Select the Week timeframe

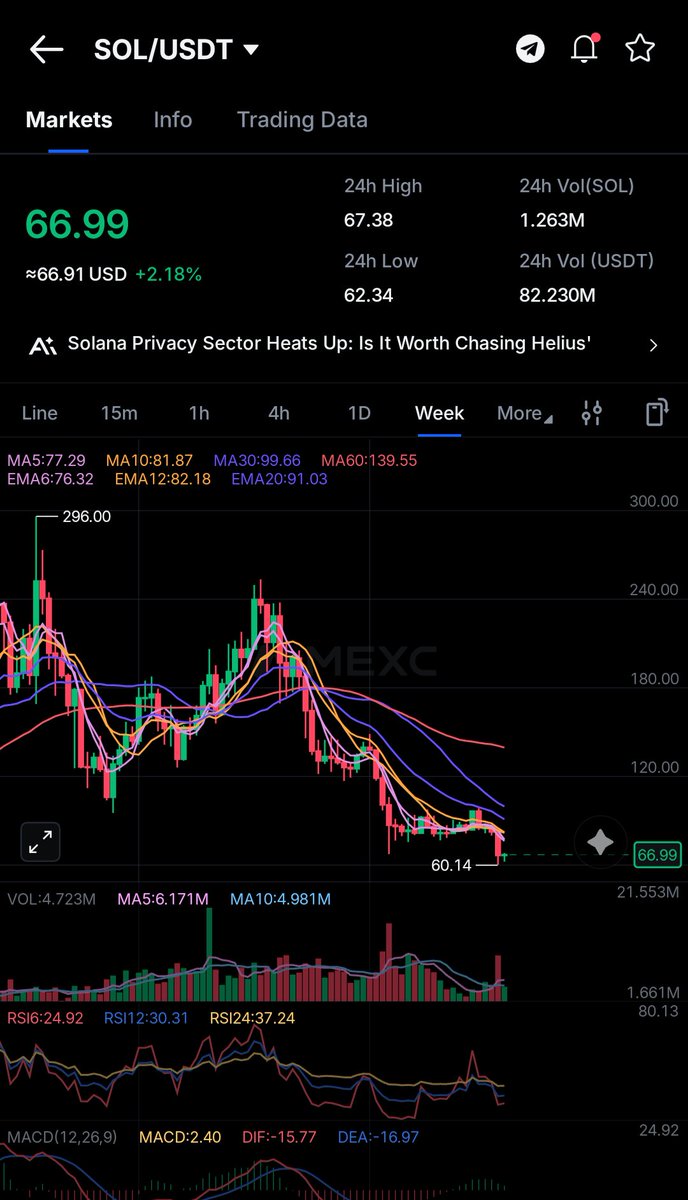tap(440, 413)
